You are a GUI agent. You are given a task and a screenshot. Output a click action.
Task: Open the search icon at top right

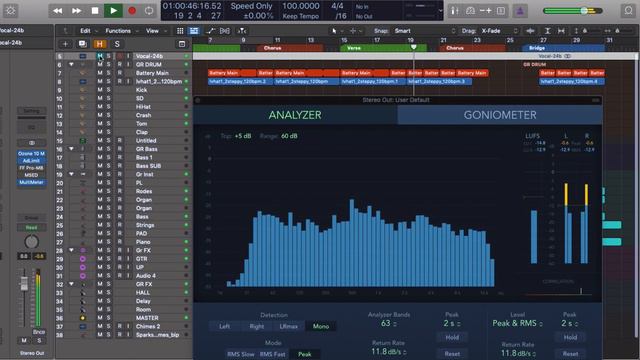pyautogui.click(x=629, y=11)
